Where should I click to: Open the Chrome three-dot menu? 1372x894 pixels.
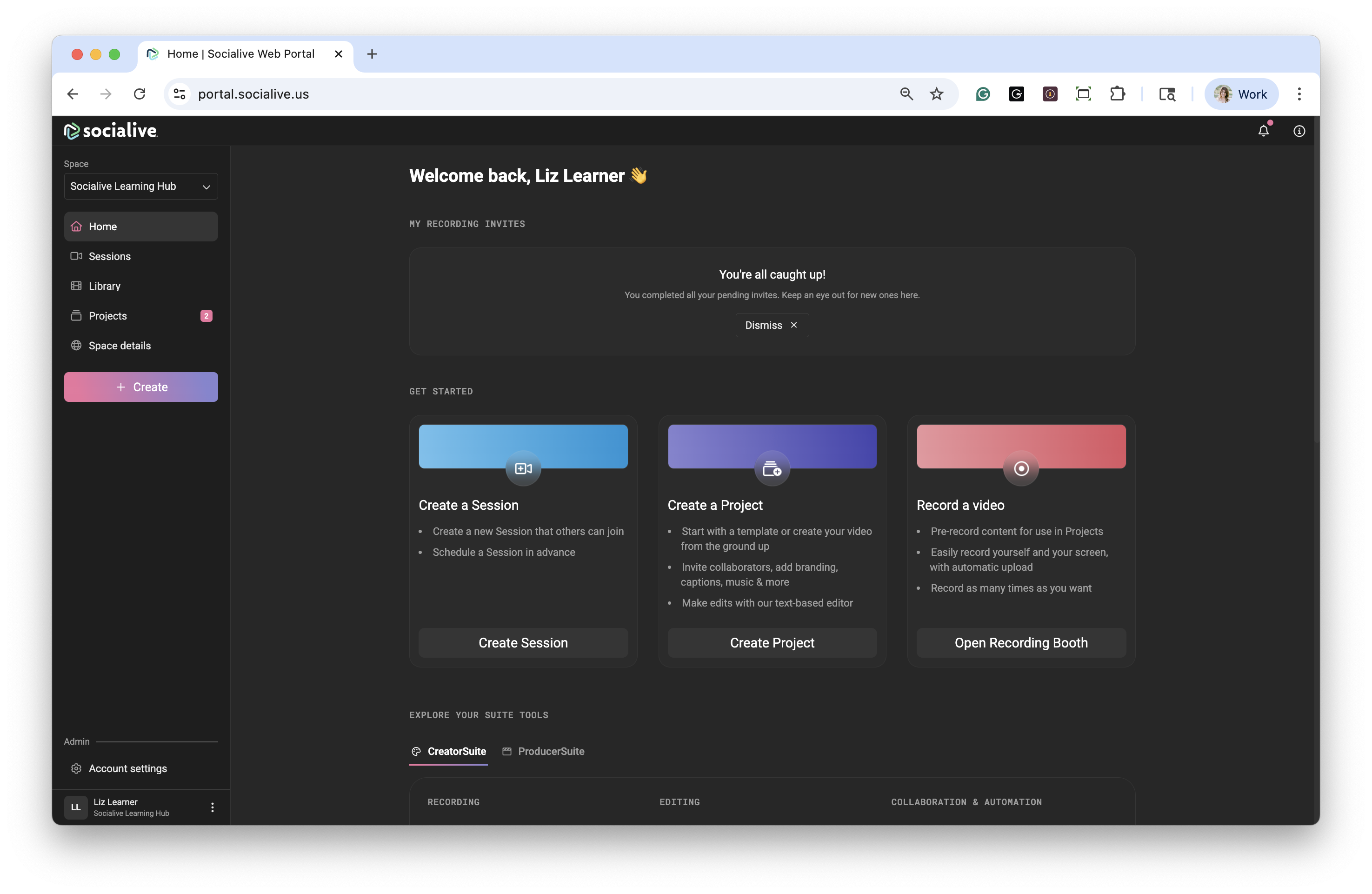[x=1299, y=94]
